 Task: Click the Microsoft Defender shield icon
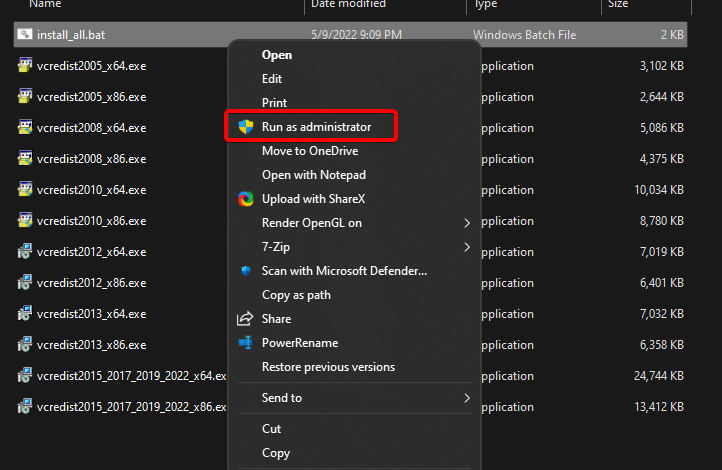tap(245, 271)
